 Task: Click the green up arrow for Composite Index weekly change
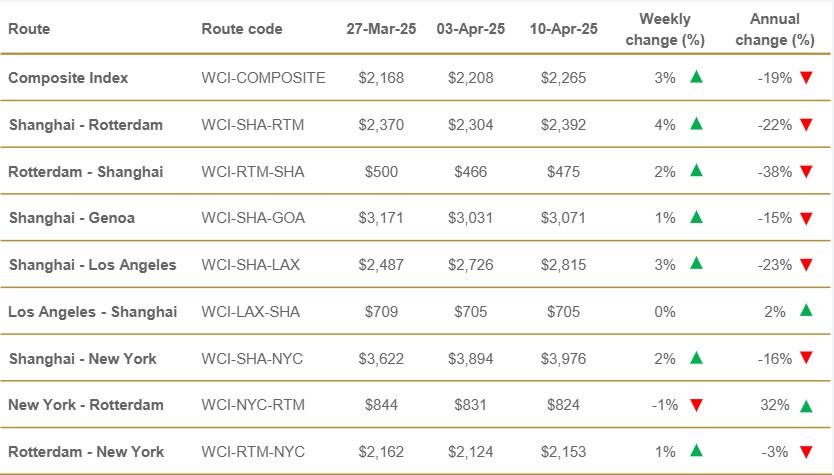click(697, 77)
